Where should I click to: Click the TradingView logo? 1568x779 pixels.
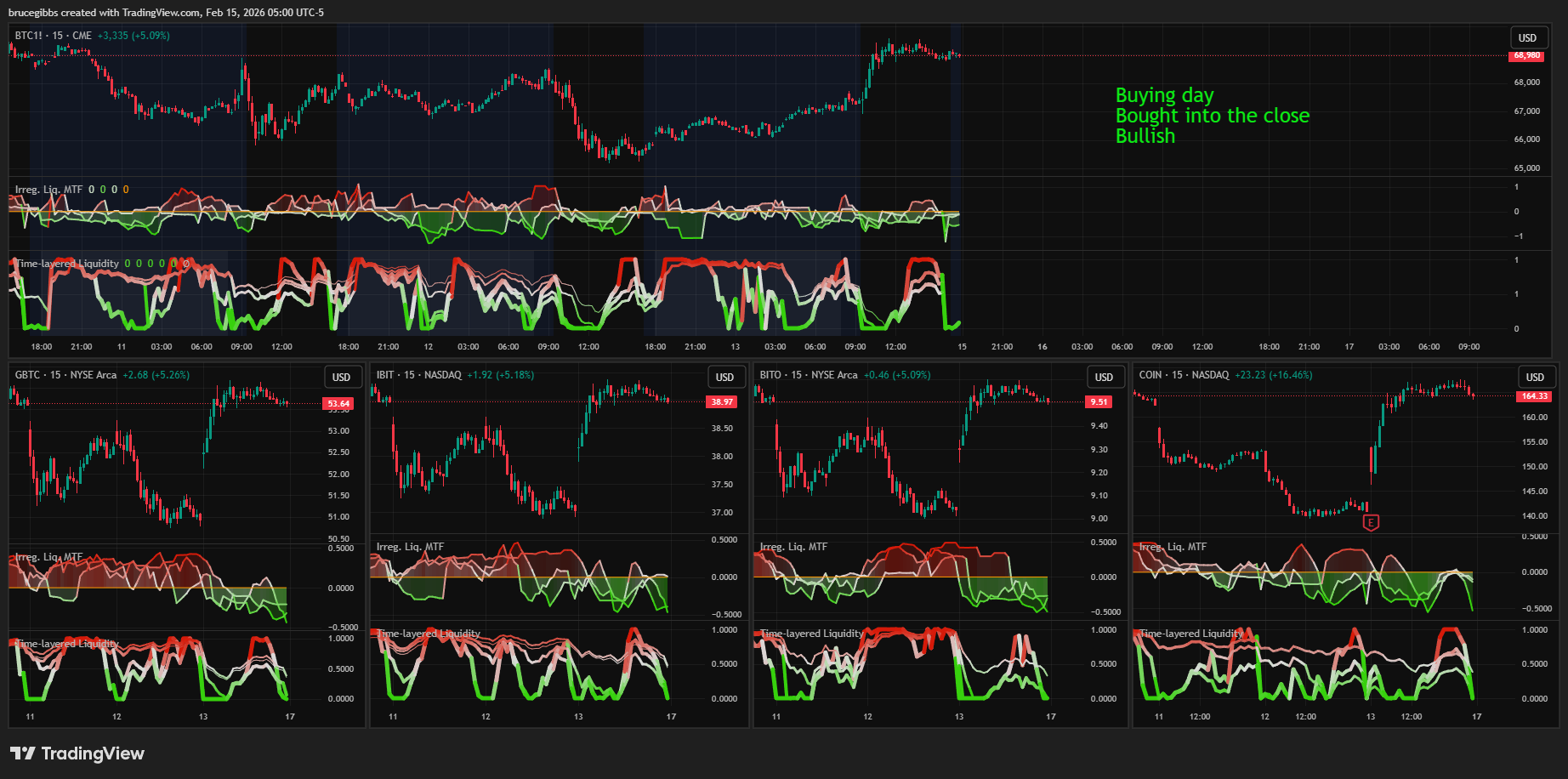pyautogui.click(x=77, y=753)
